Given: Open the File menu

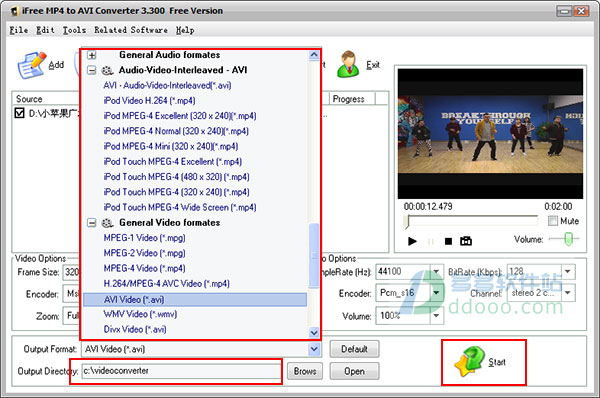Looking at the screenshot, I should [x=19, y=30].
